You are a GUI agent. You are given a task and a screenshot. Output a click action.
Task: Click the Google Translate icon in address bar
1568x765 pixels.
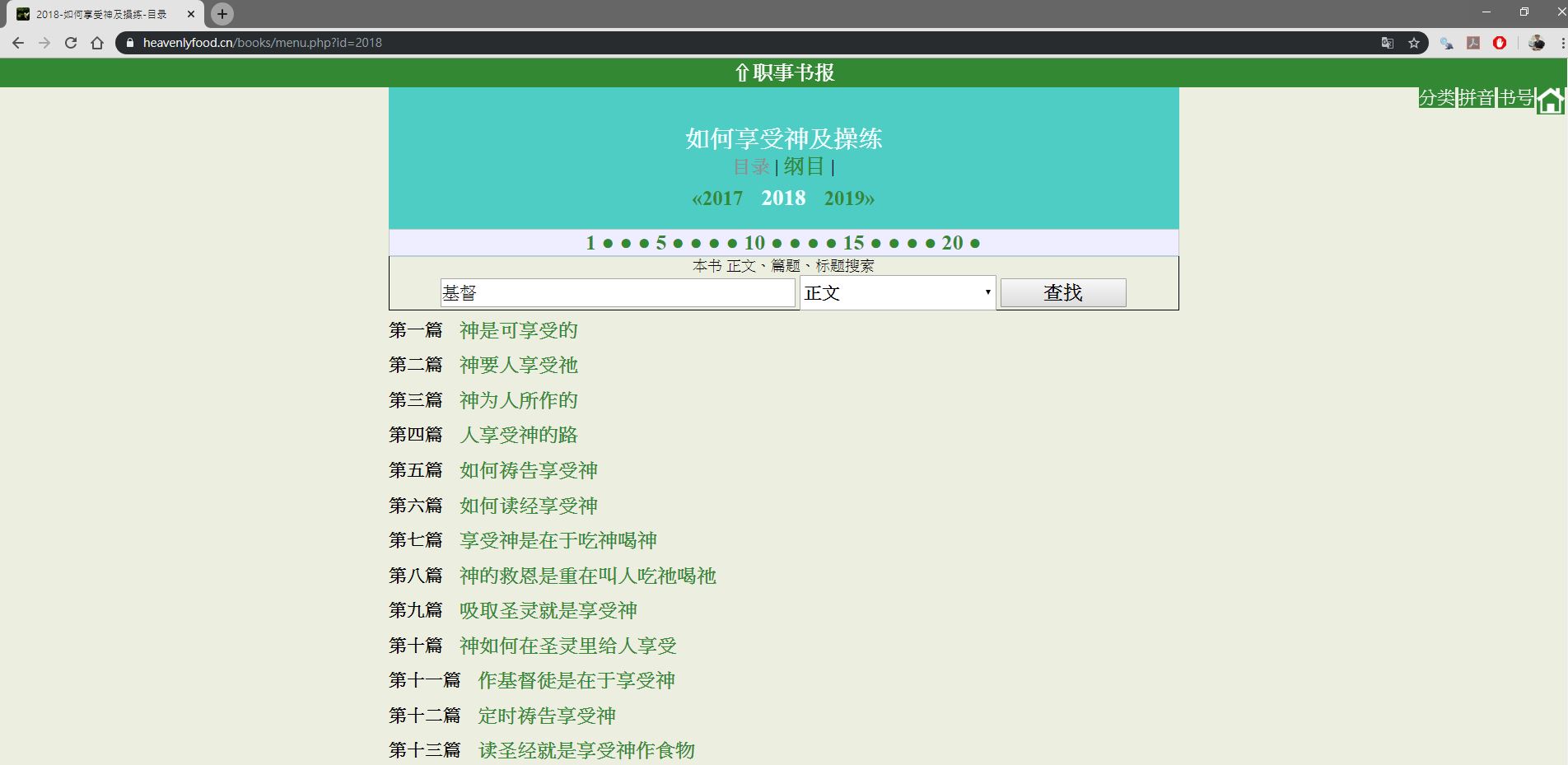pos(1388,43)
